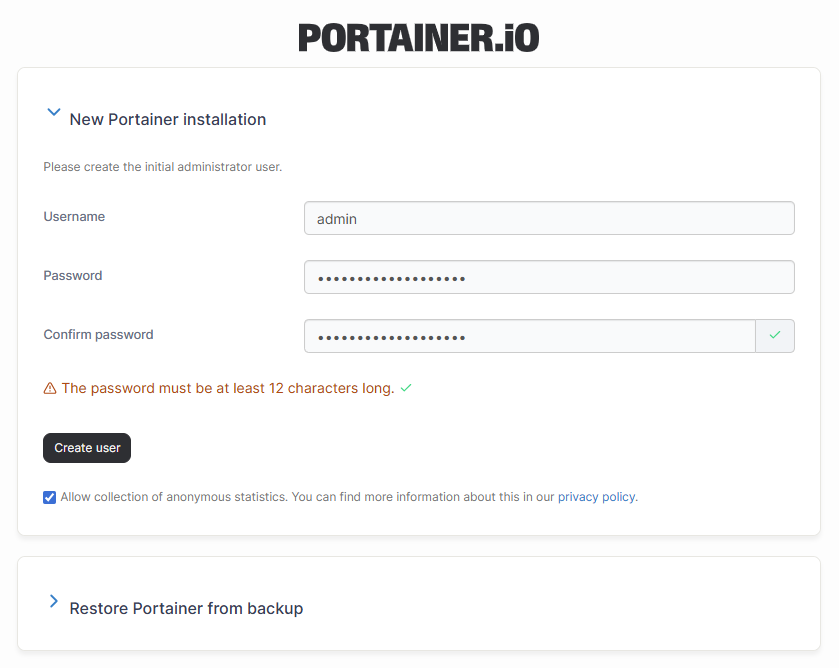The width and height of the screenshot is (839, 668).
Task: Expand the Restore Portainer from backup chevron
Action: (x=54, y=602)
